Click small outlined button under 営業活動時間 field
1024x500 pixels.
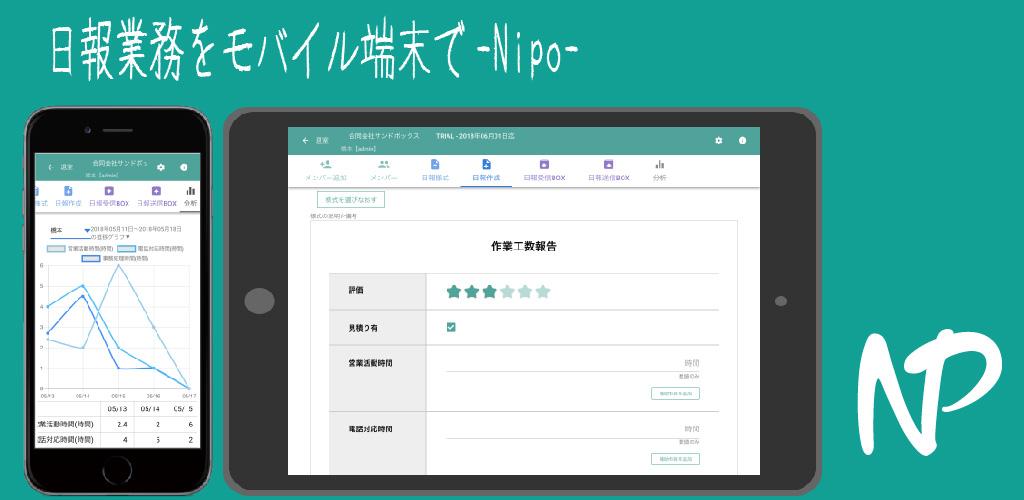[x=675, y=394]
